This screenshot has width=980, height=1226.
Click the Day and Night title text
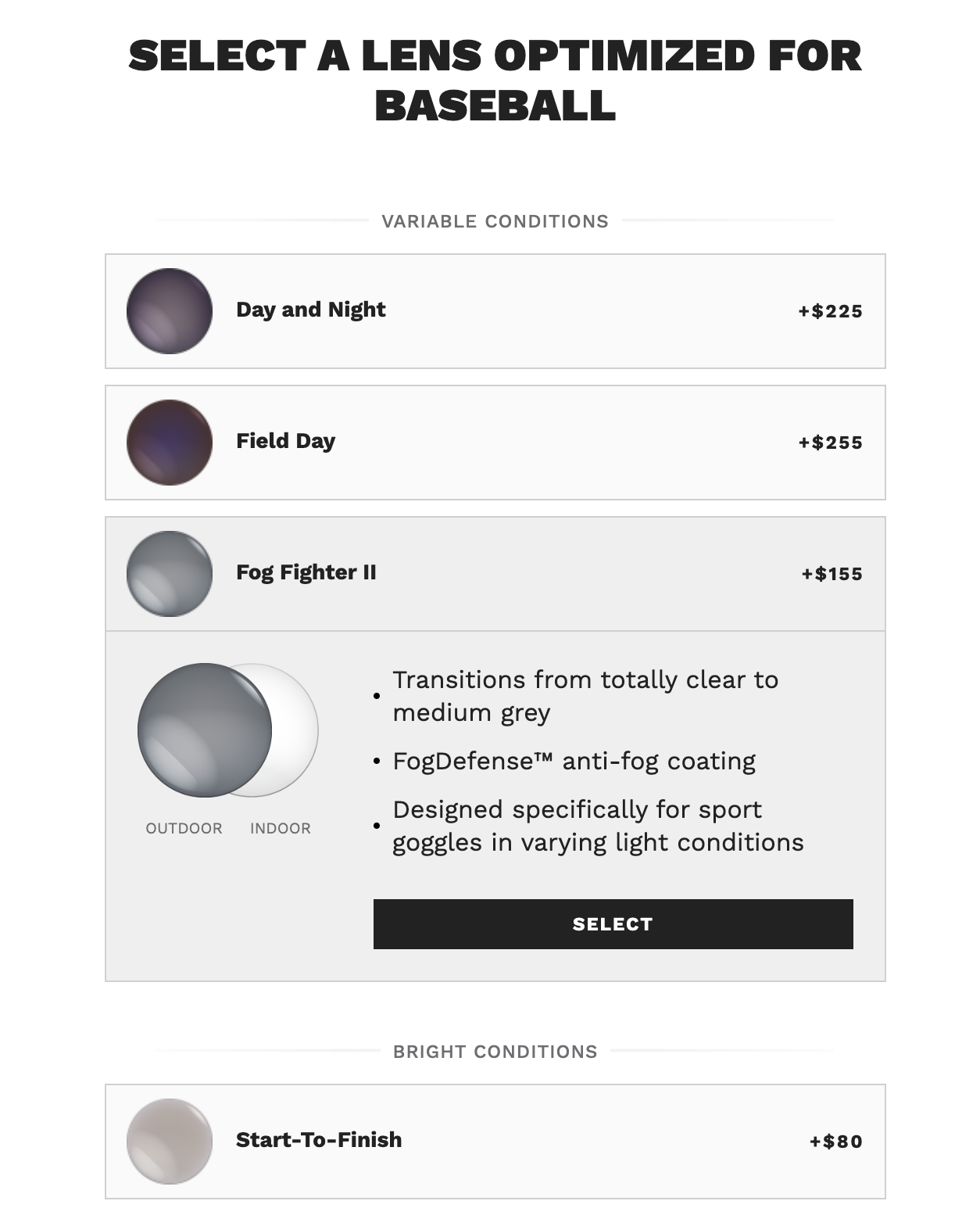tap(310, 310)
